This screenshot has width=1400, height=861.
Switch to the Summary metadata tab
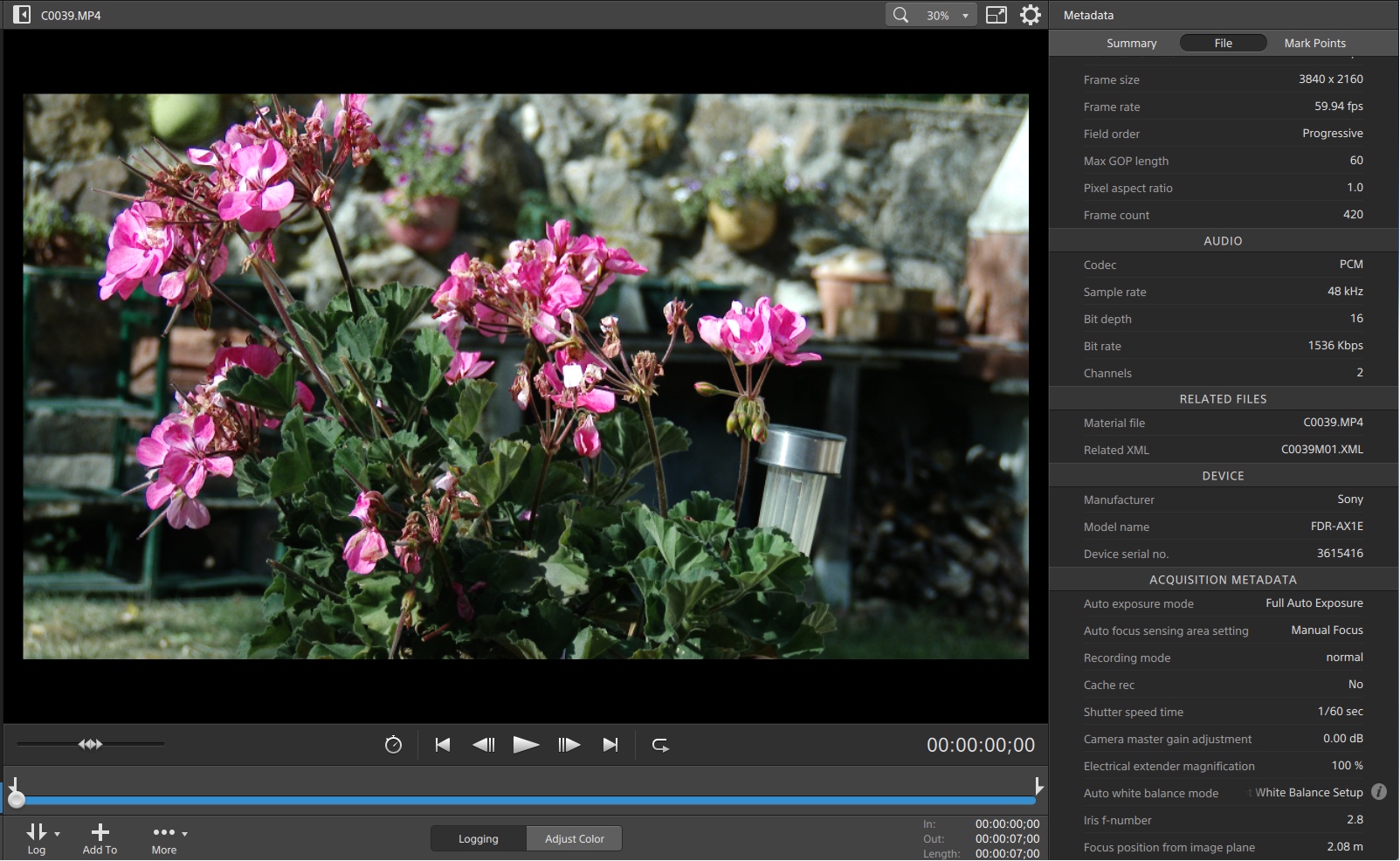(1131, 43)
